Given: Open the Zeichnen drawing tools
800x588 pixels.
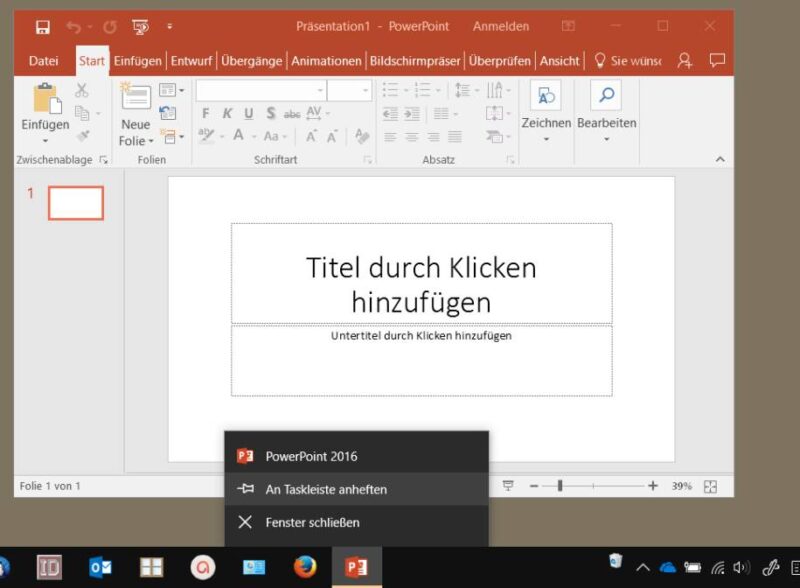Looking at the screenshot, I should (546, 96).
